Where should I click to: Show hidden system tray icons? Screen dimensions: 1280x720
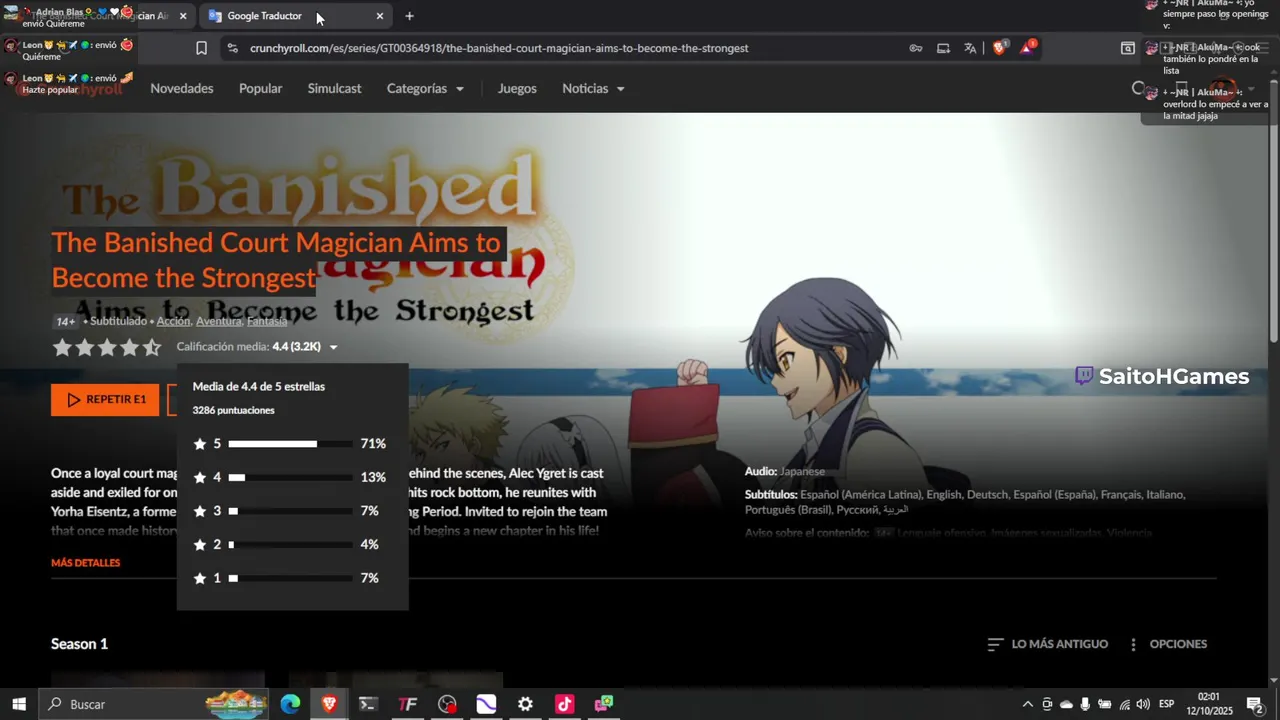pyautogui.click(x=1027, y=704)
